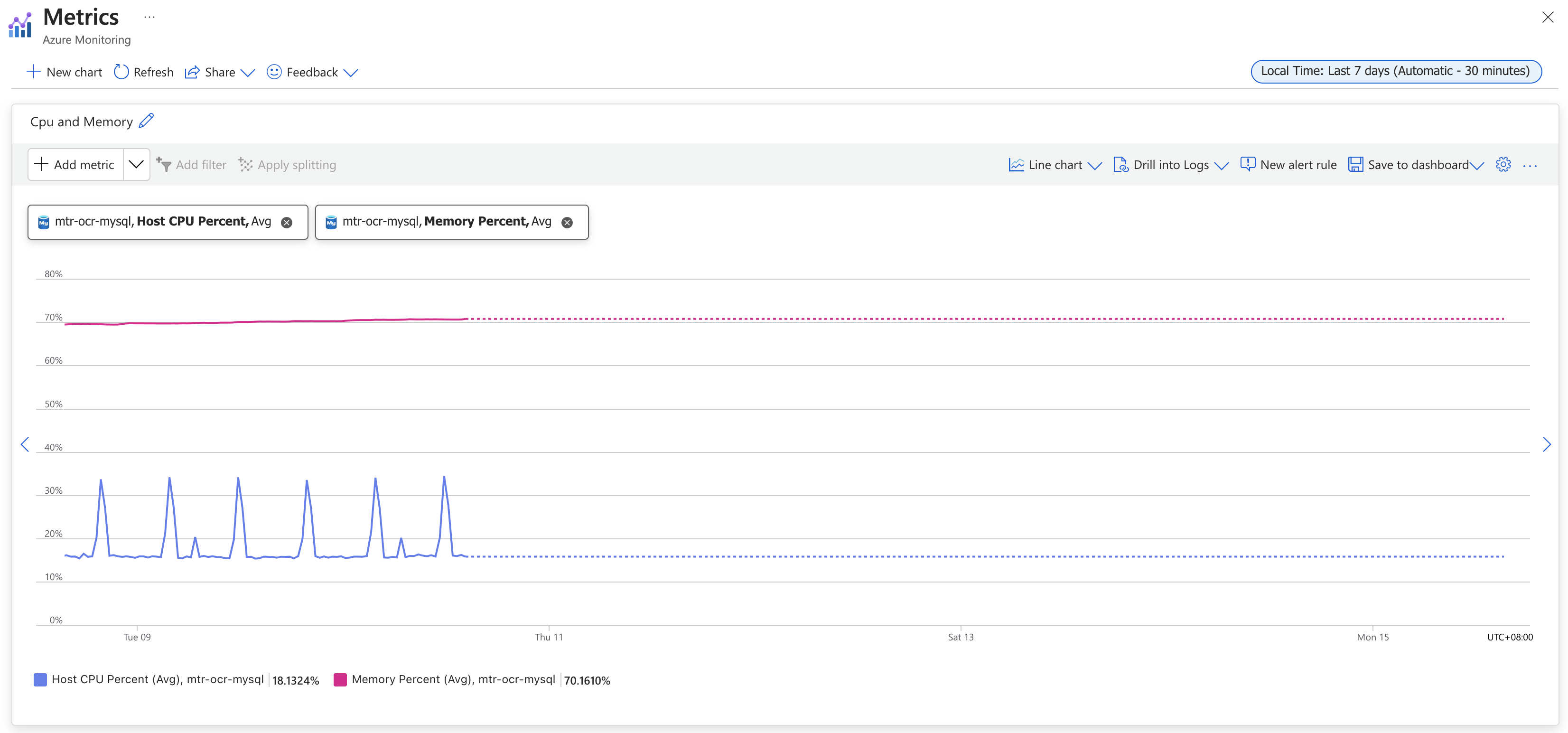Select the Refresh icon
Screen dimensions: 1568x733
(121, 72)
